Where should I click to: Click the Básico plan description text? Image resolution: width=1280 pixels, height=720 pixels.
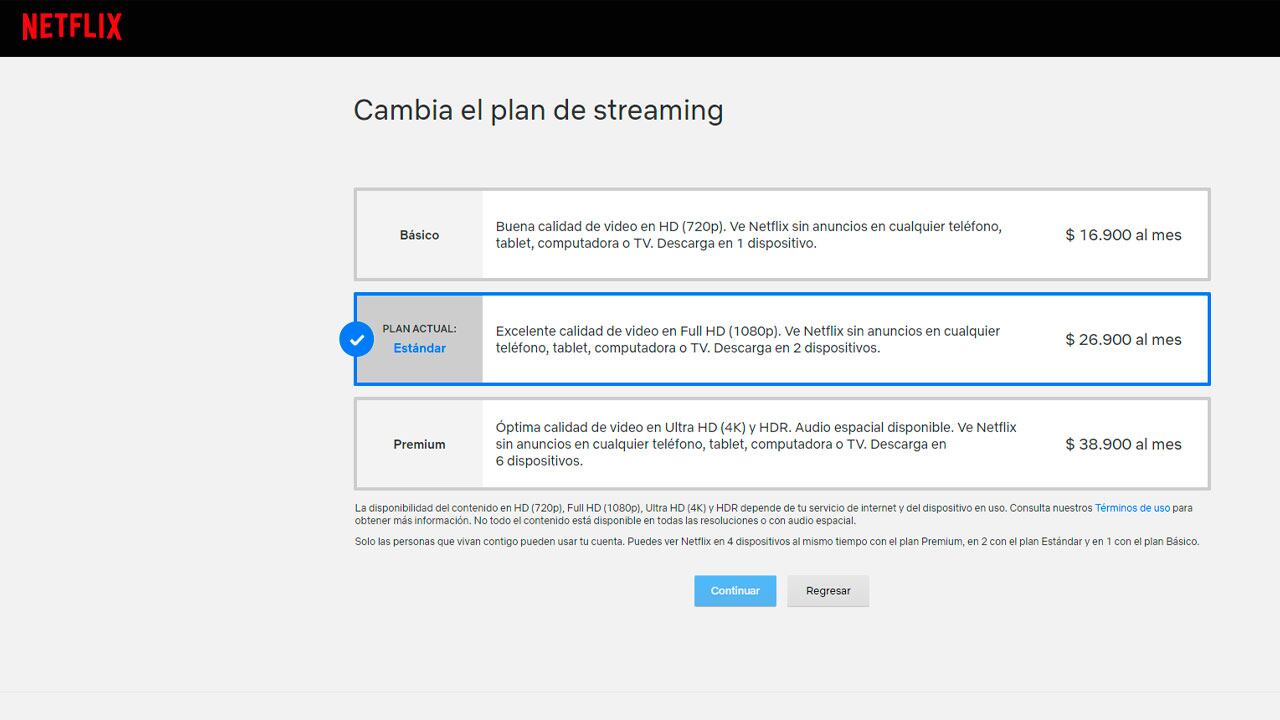750,234
